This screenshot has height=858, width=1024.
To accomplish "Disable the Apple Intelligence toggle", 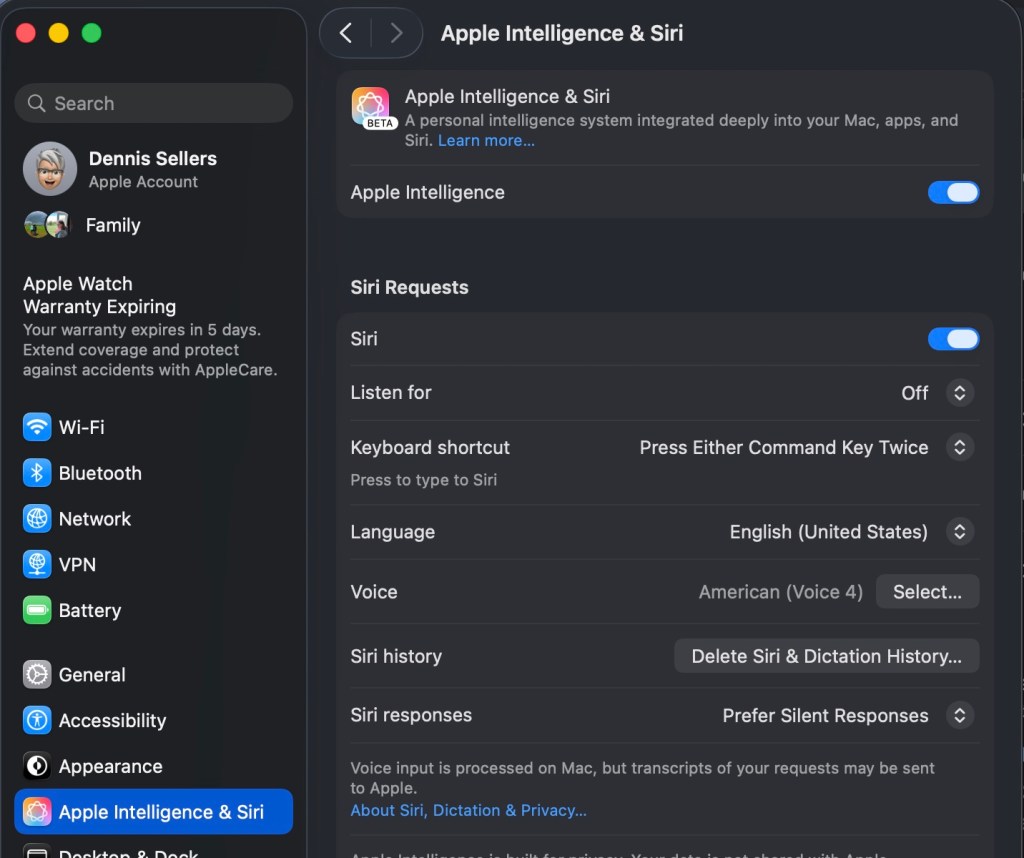I will coord(953,193).
